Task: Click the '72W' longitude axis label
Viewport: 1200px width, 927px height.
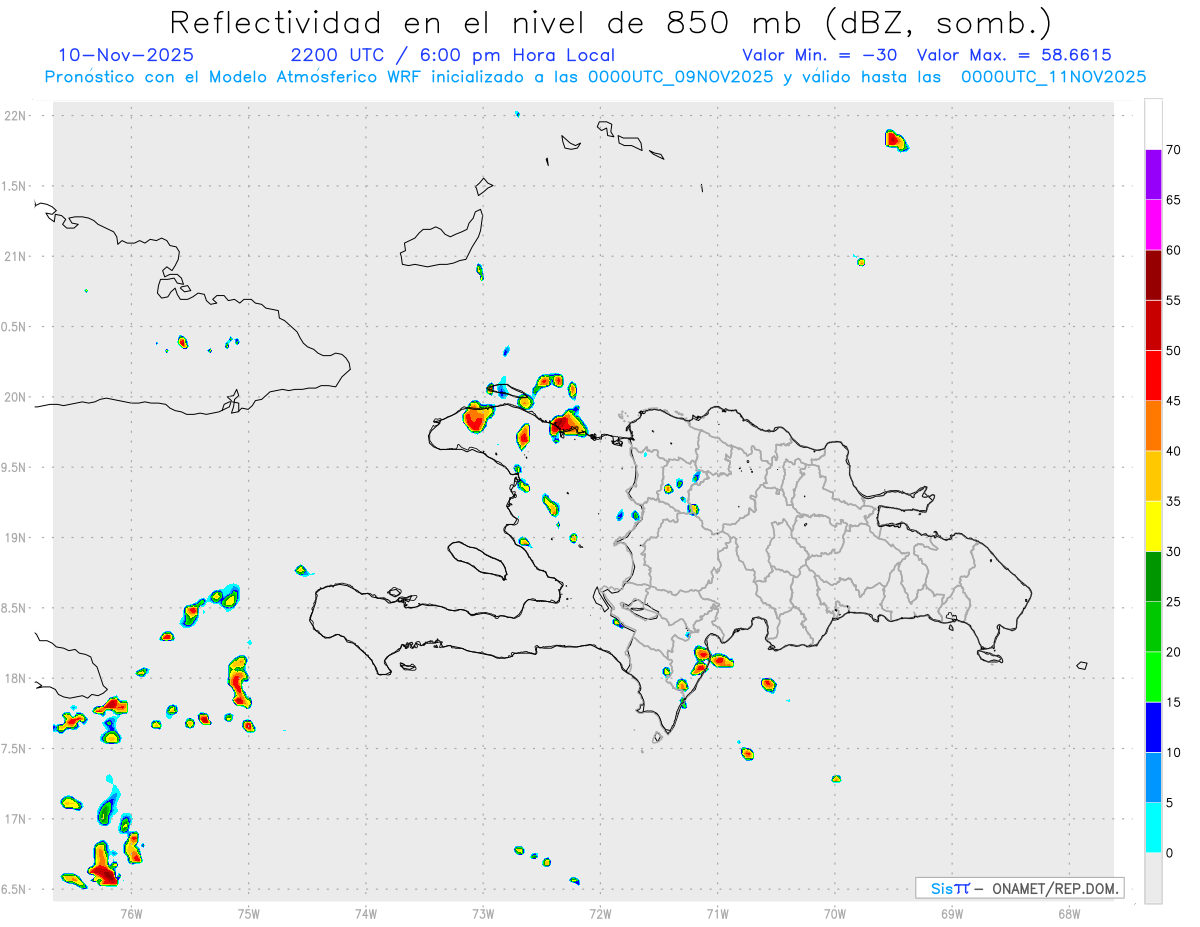Action: (x=600, y=913)
